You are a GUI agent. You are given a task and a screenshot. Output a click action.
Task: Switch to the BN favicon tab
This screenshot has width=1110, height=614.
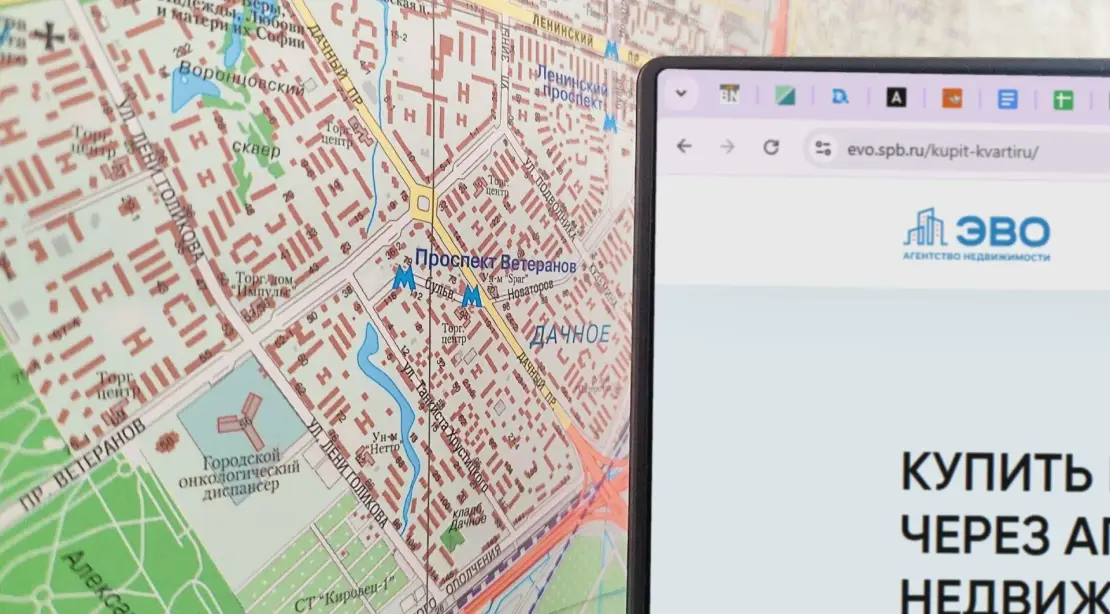tap(729, 94)
